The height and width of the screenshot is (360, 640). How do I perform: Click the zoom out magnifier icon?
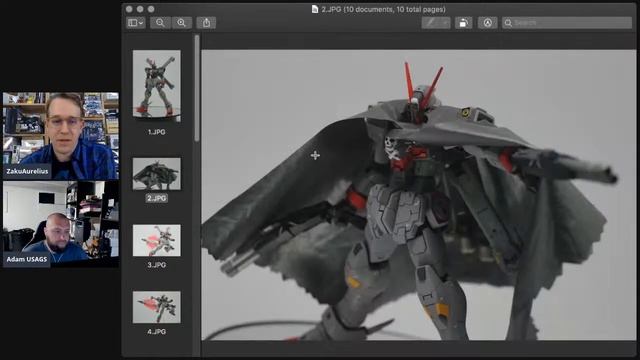(160, 23)
